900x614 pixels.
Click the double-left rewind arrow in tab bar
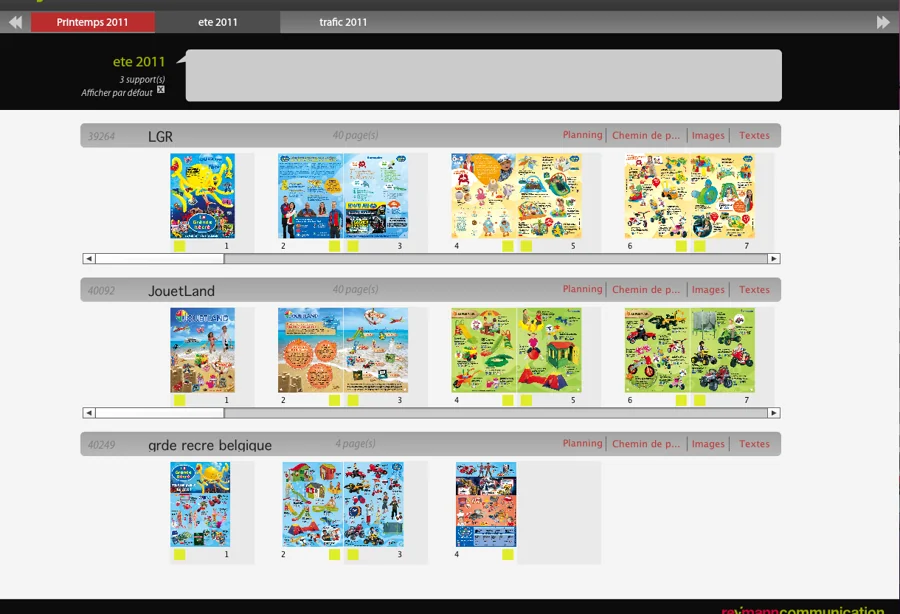pyautogui.click(x=15, y=22)
